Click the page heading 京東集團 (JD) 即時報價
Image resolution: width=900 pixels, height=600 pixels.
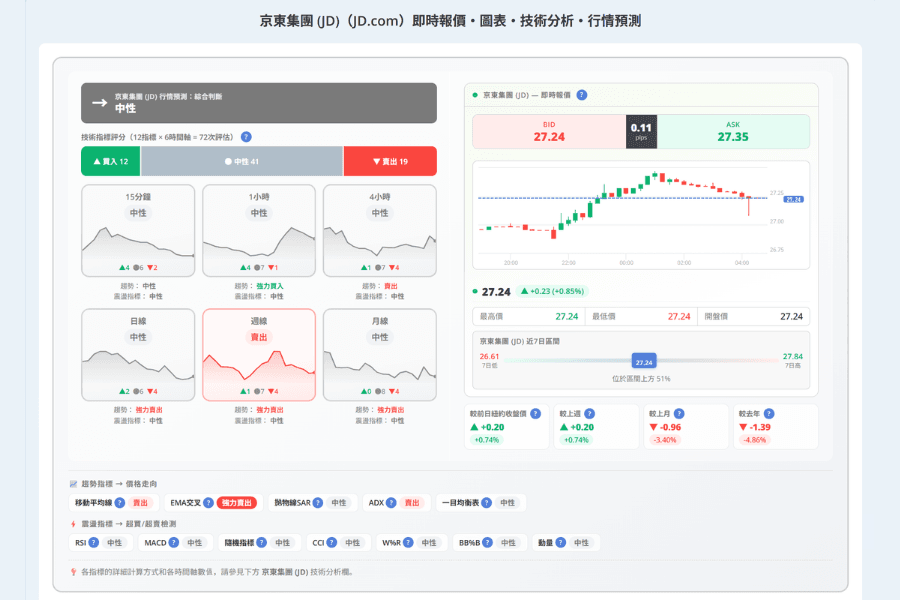pyautogui.click(x=450, y=21)
